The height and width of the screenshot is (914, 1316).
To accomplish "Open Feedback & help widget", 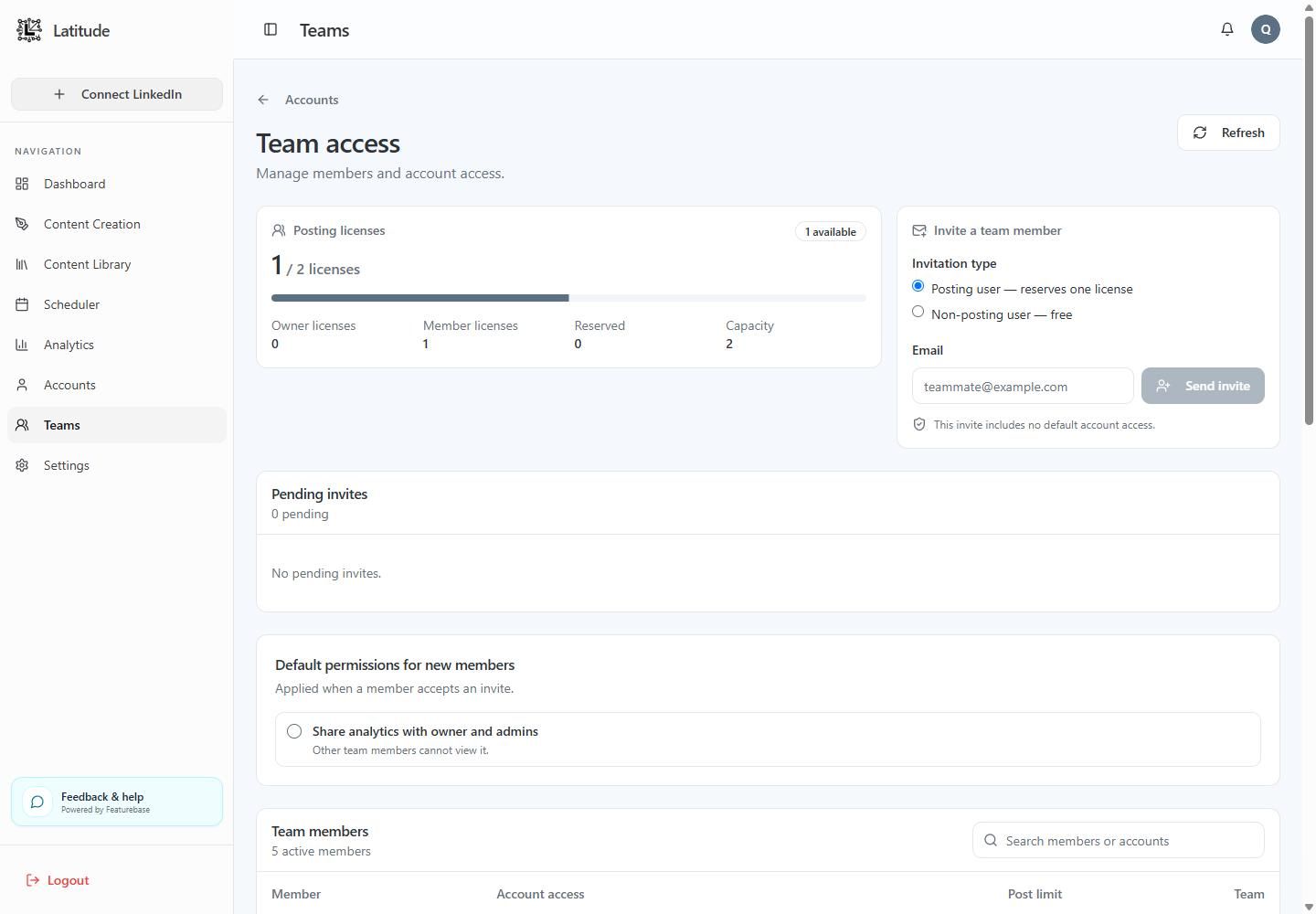I will pyautogui.click(x=117, y=802).
